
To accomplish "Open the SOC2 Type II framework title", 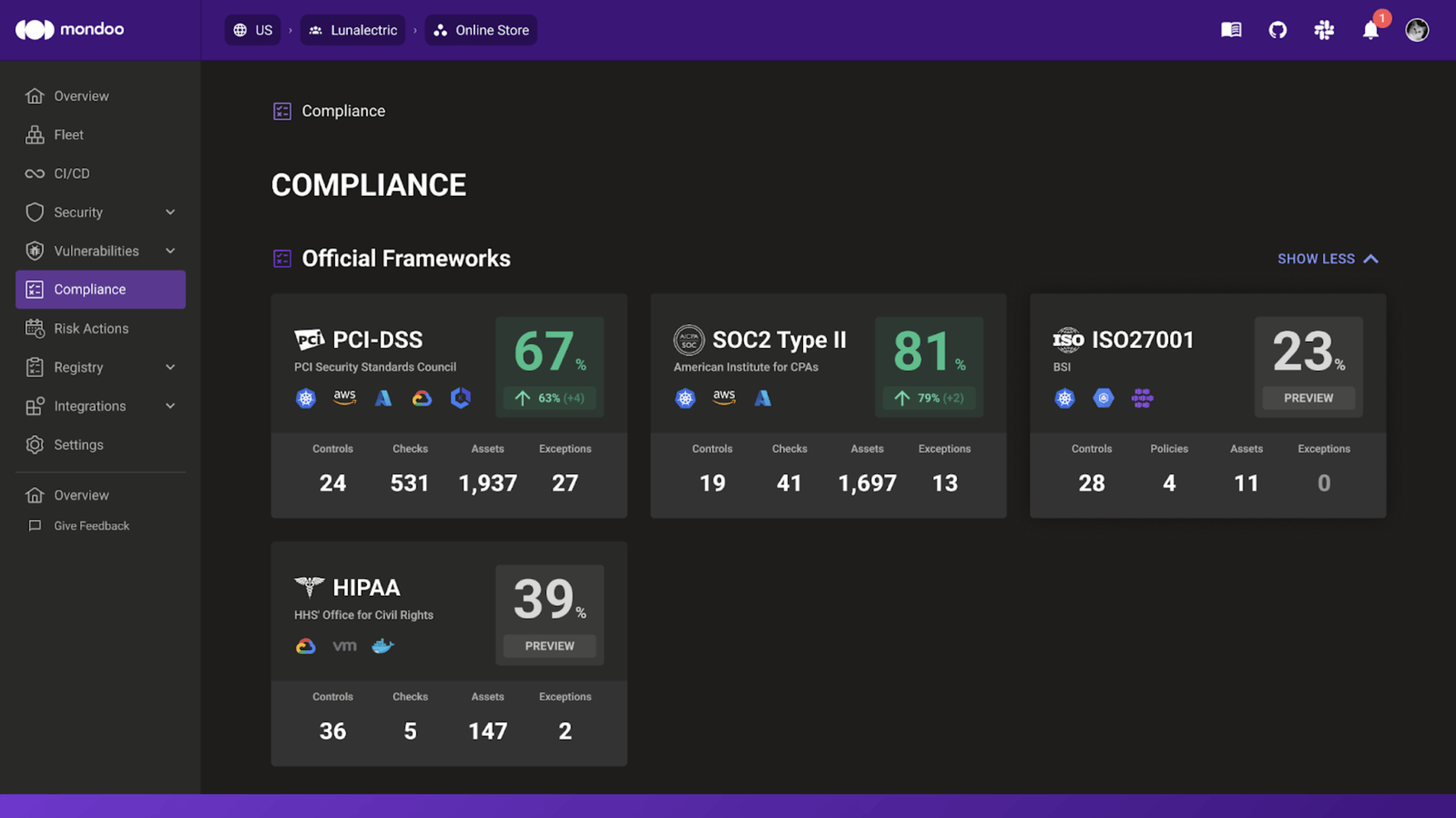I will (x=779, y=339).
